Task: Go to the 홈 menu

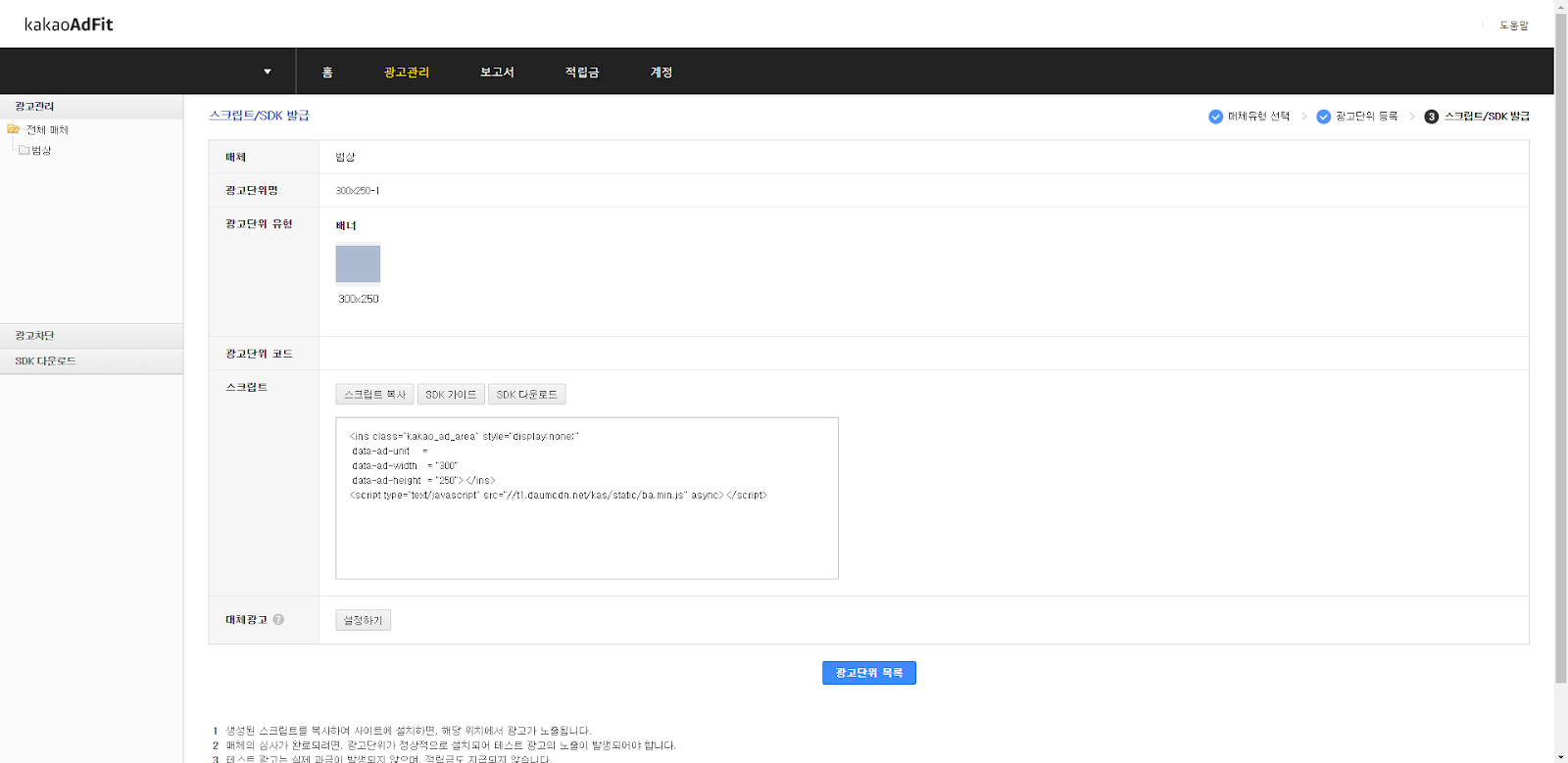Action: [x=327, y=72]
